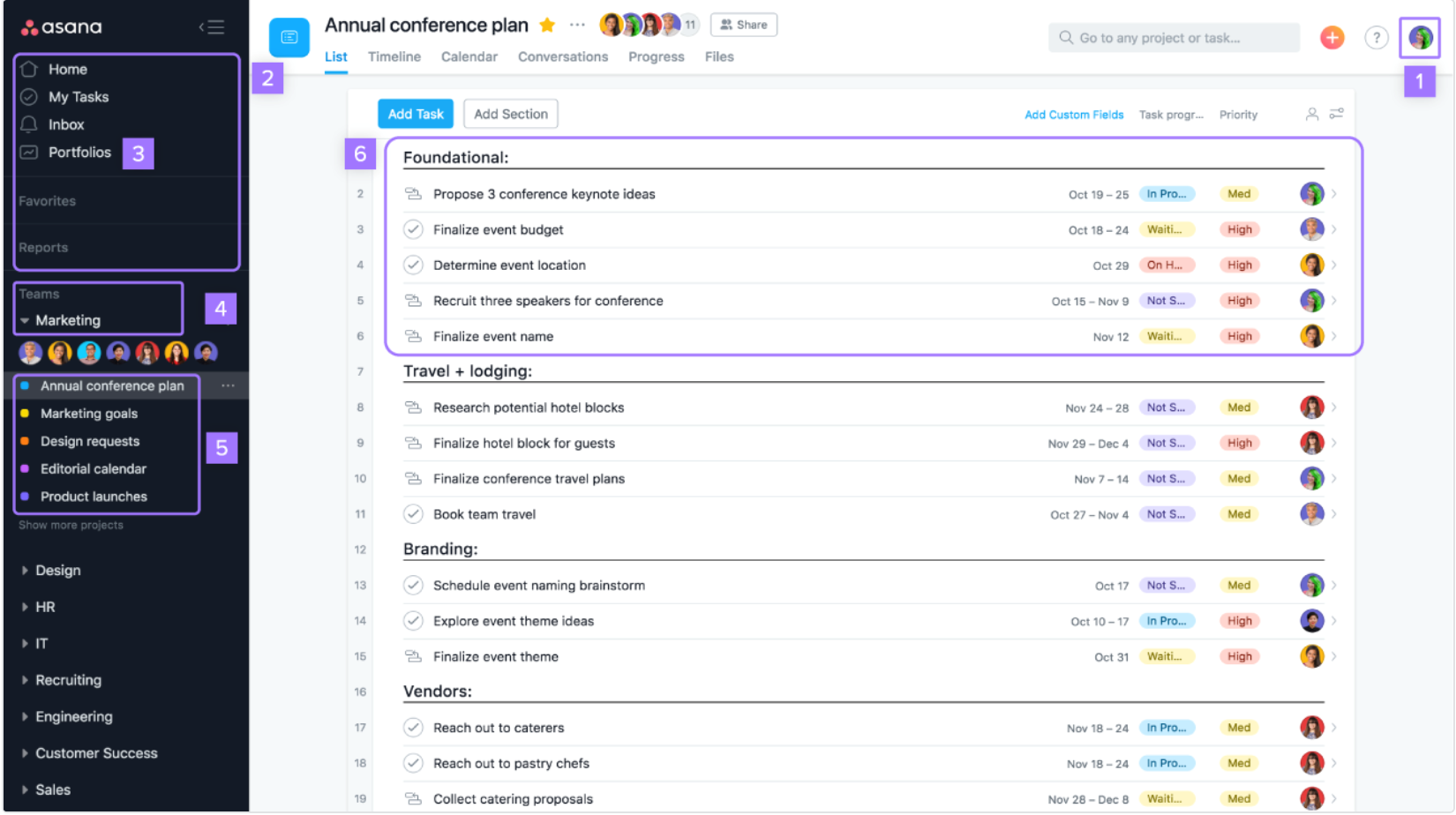Open the view filter settings icon near Priority

click(x=1337, y=114)
